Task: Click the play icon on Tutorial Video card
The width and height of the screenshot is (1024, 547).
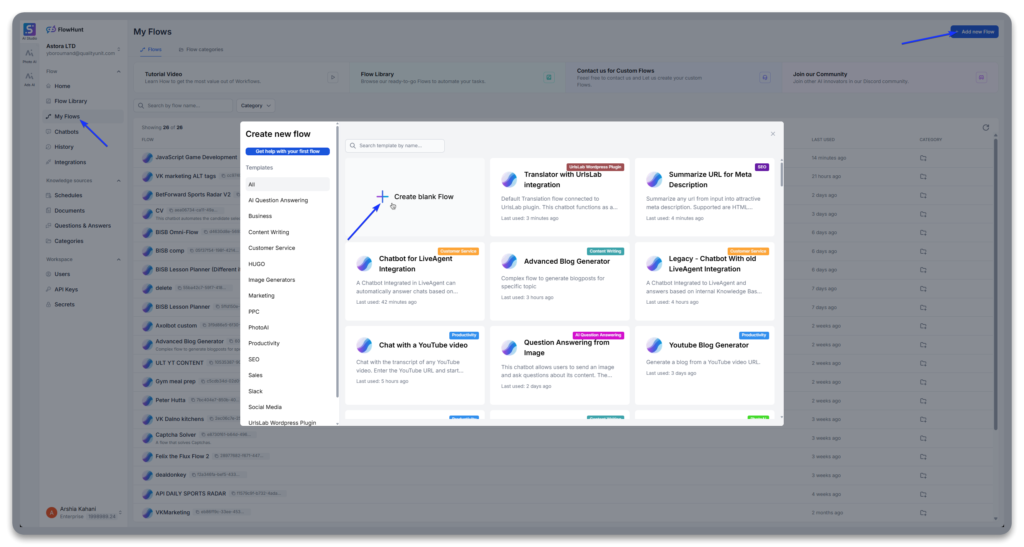Action: [332, 77]
